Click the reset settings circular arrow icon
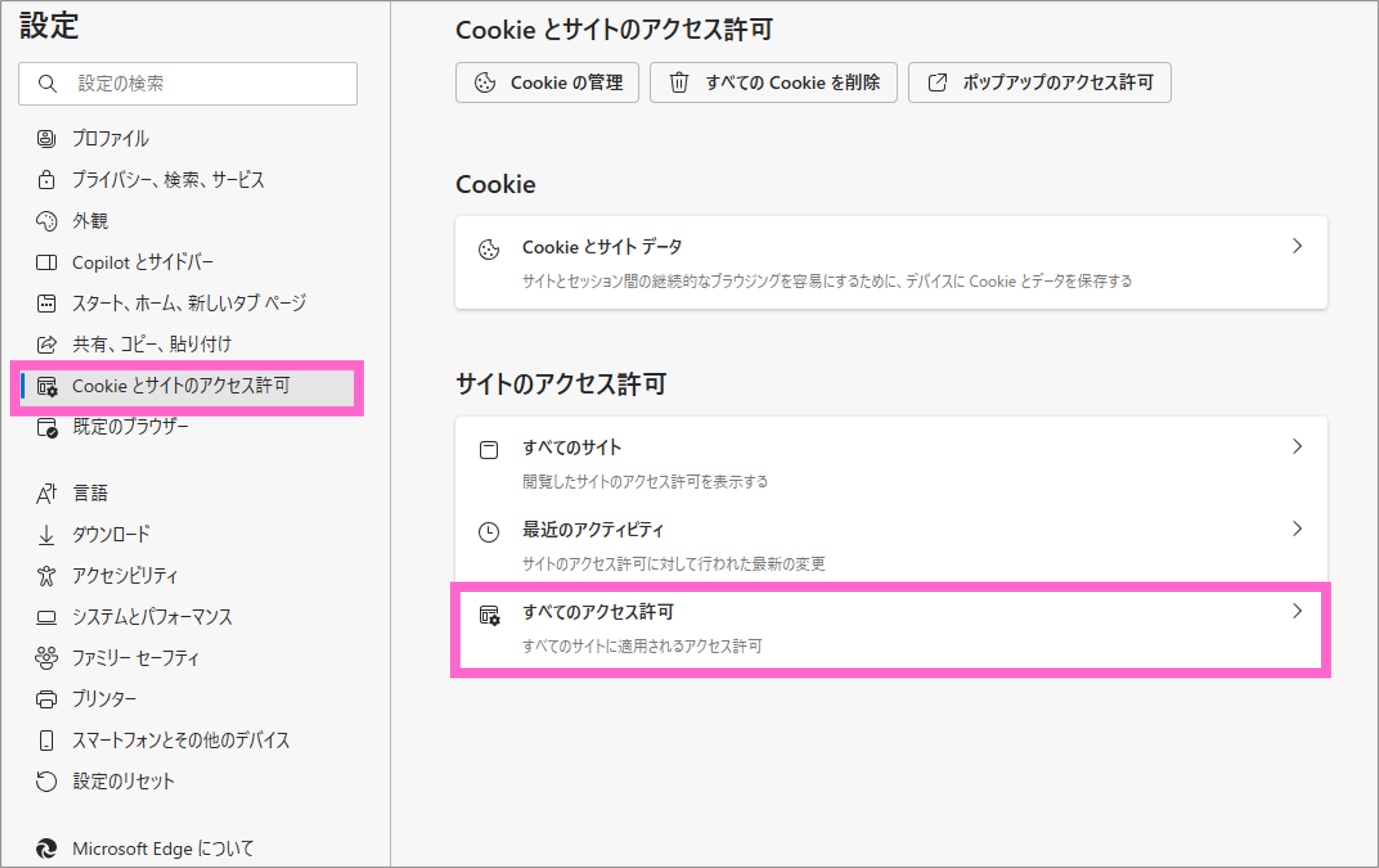 [46, 781]
